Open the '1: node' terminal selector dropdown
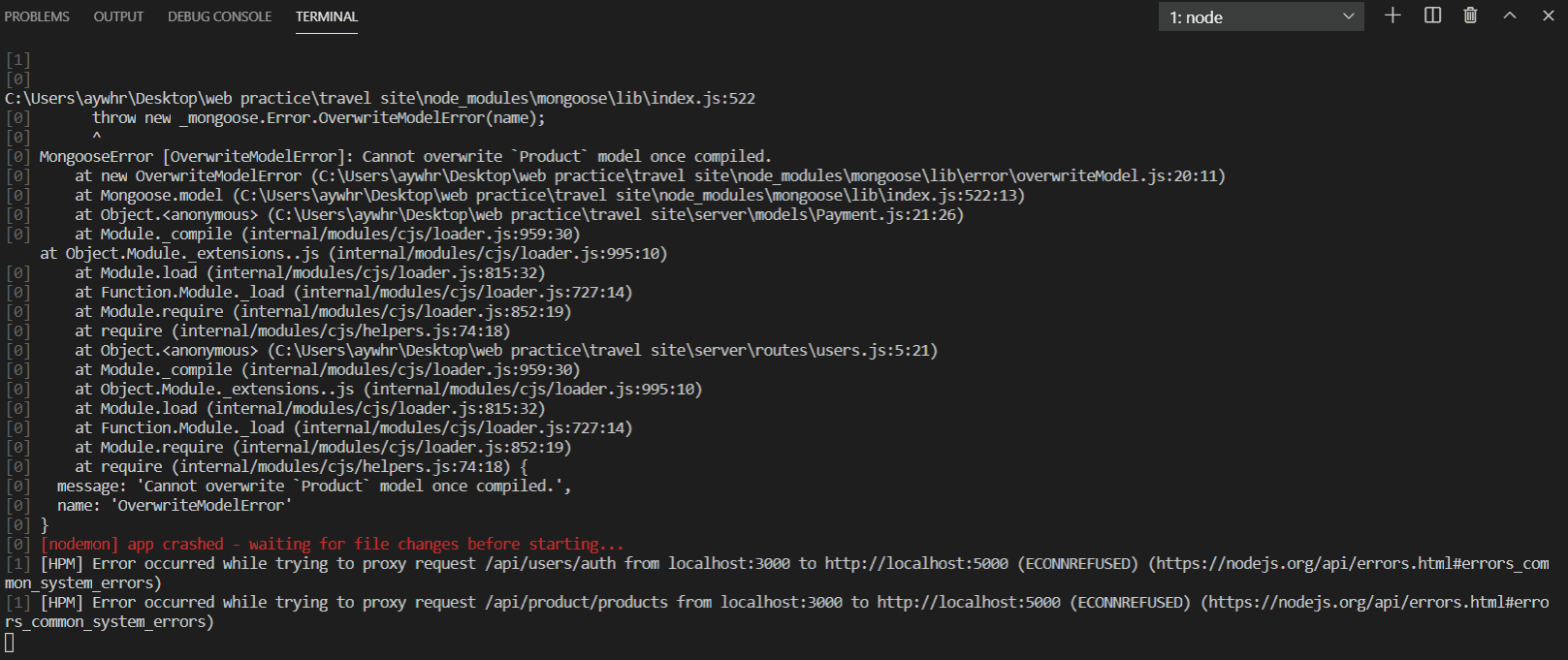 point(1261,16)
